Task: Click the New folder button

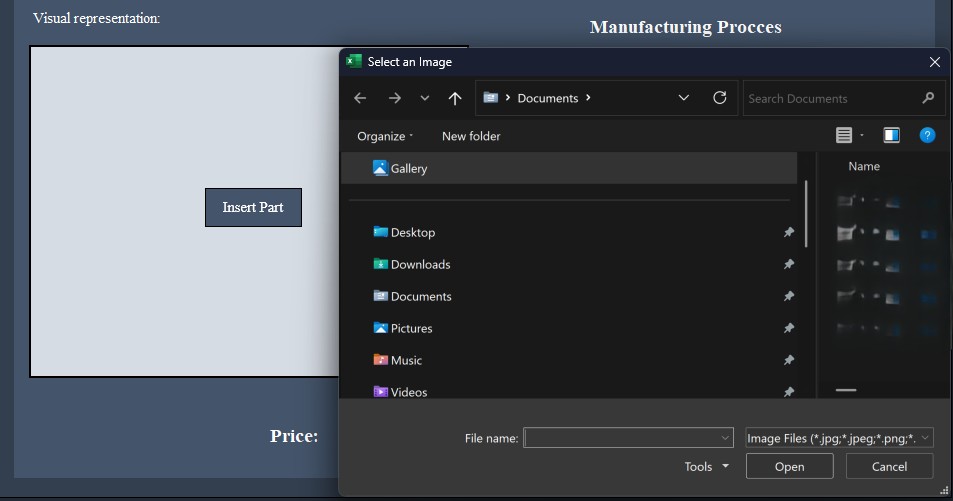Action: pos(471,136)
